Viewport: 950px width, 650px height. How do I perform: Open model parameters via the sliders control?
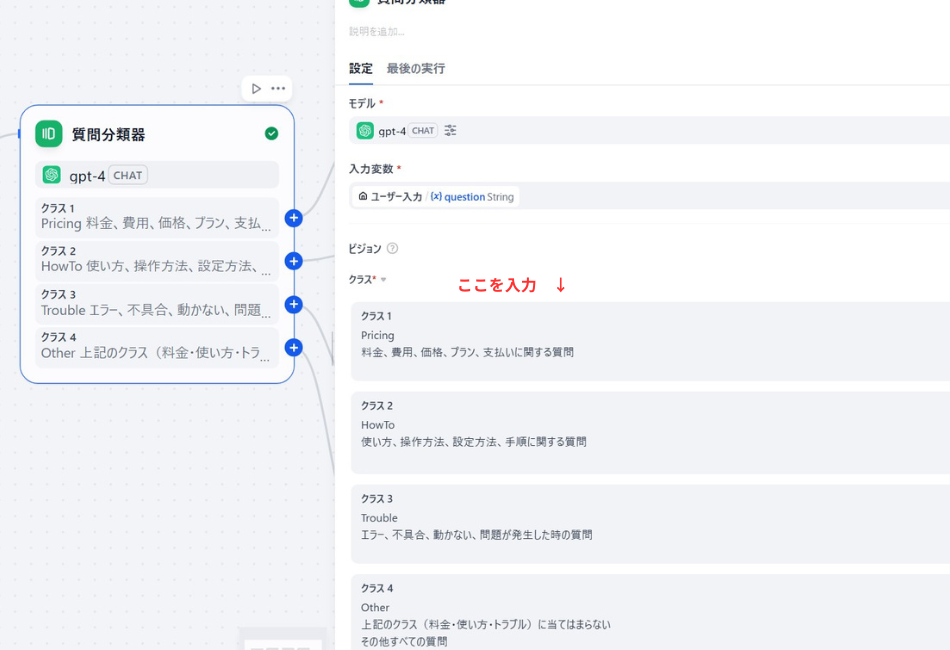pos(450,130)
